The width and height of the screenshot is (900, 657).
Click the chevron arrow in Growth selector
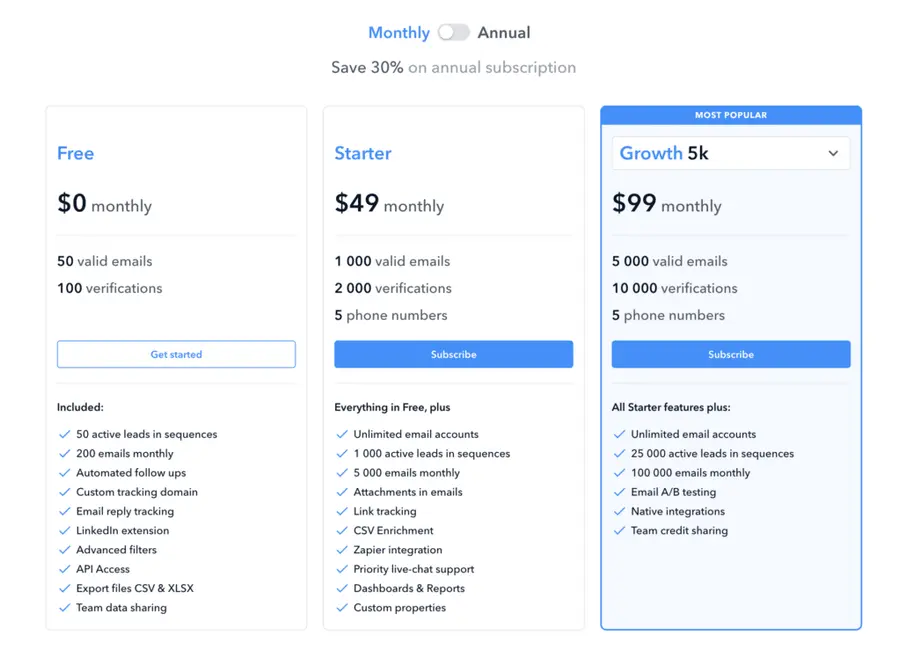tap(833, 153)
